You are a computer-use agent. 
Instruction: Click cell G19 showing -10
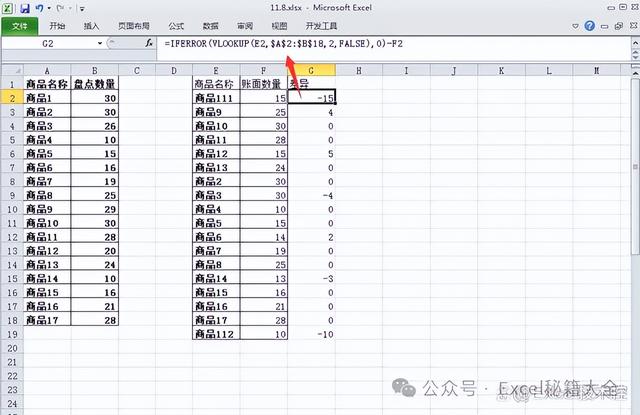click(x=311, y=334)
